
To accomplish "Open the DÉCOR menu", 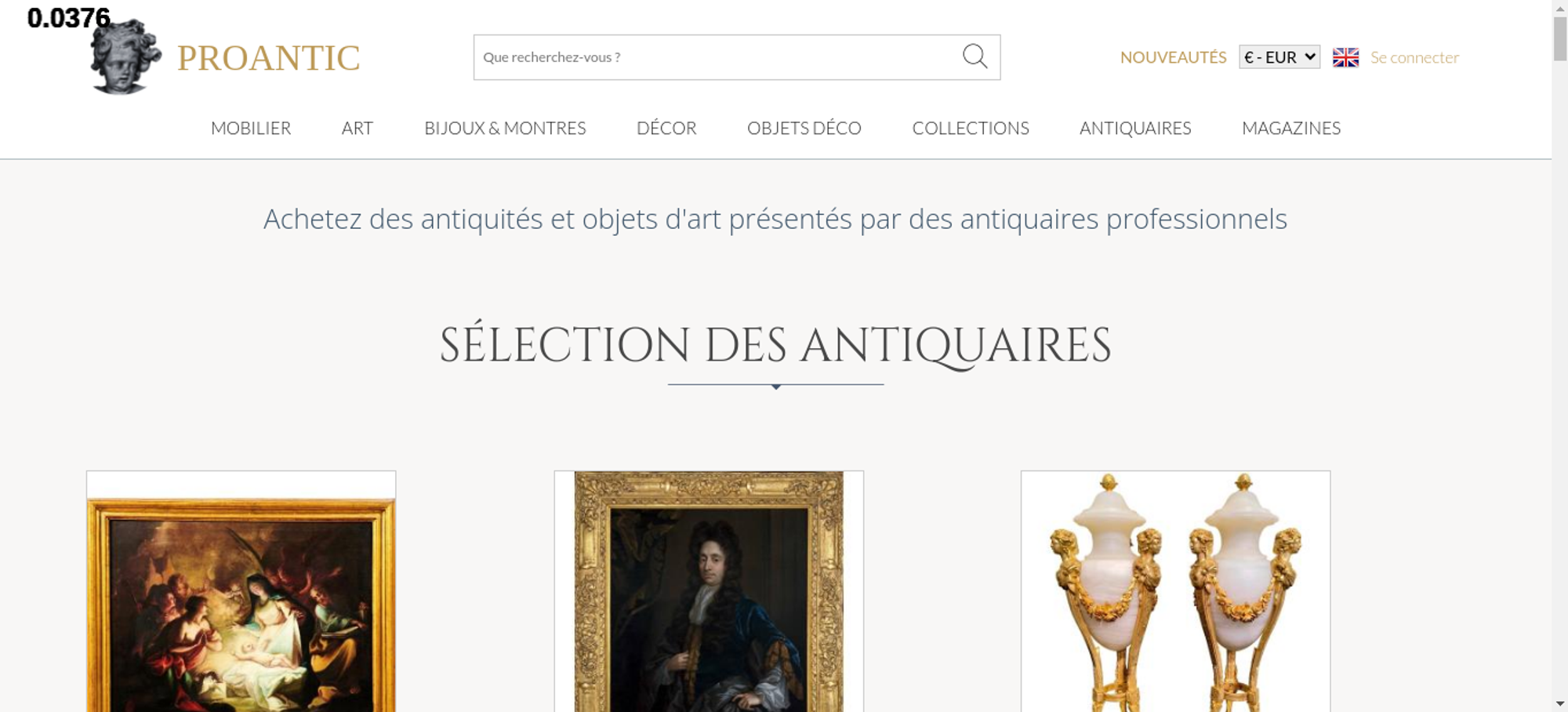I will coord(666,128).
